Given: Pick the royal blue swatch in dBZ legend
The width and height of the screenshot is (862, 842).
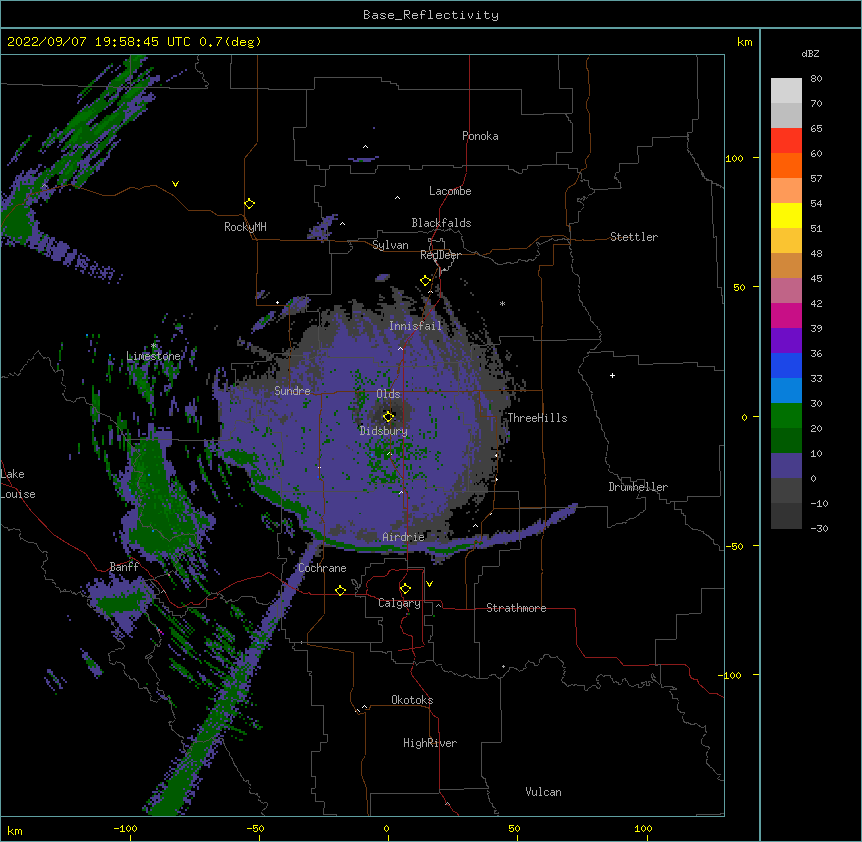Looking at the screenshot, I should [x=786, y=365].
